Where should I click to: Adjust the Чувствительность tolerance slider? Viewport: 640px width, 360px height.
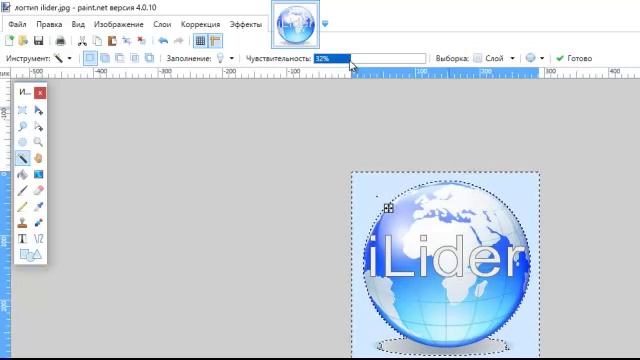370,58
